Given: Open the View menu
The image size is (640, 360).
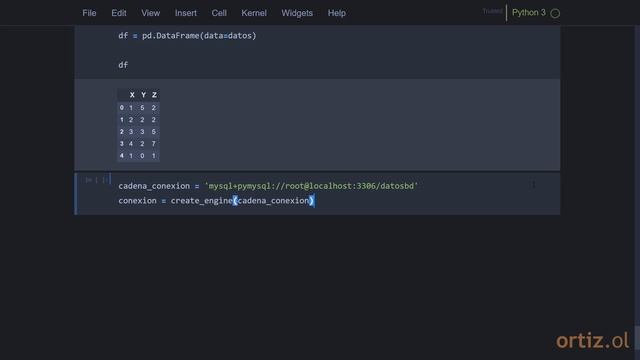Looking at the screenshot, I should [151, 13].
